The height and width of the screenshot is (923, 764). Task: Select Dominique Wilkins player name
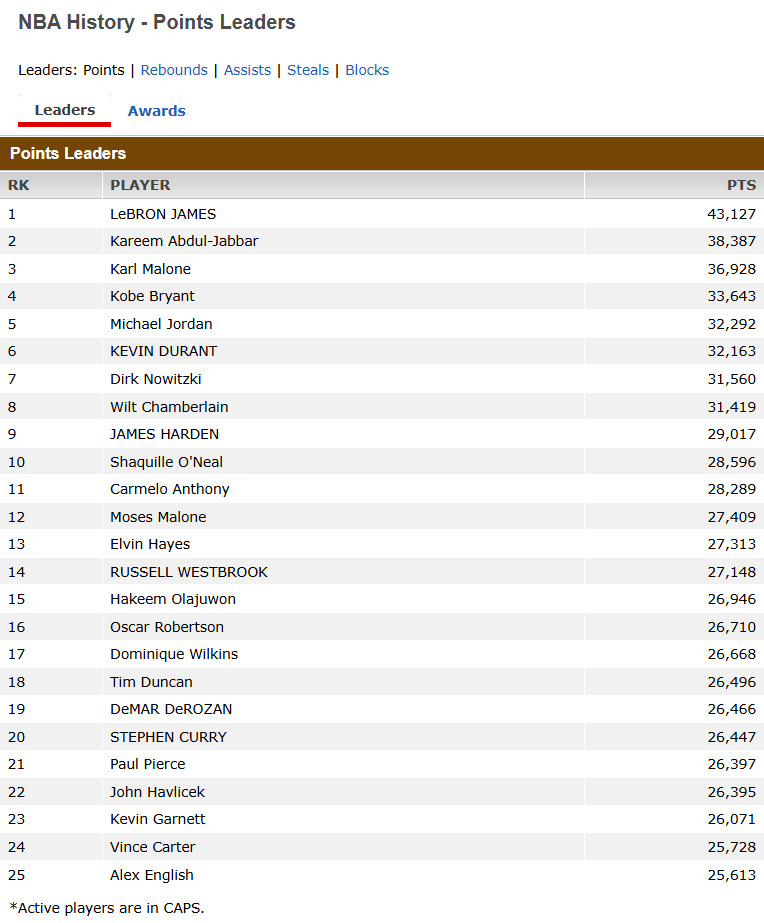tap(174, 655)
